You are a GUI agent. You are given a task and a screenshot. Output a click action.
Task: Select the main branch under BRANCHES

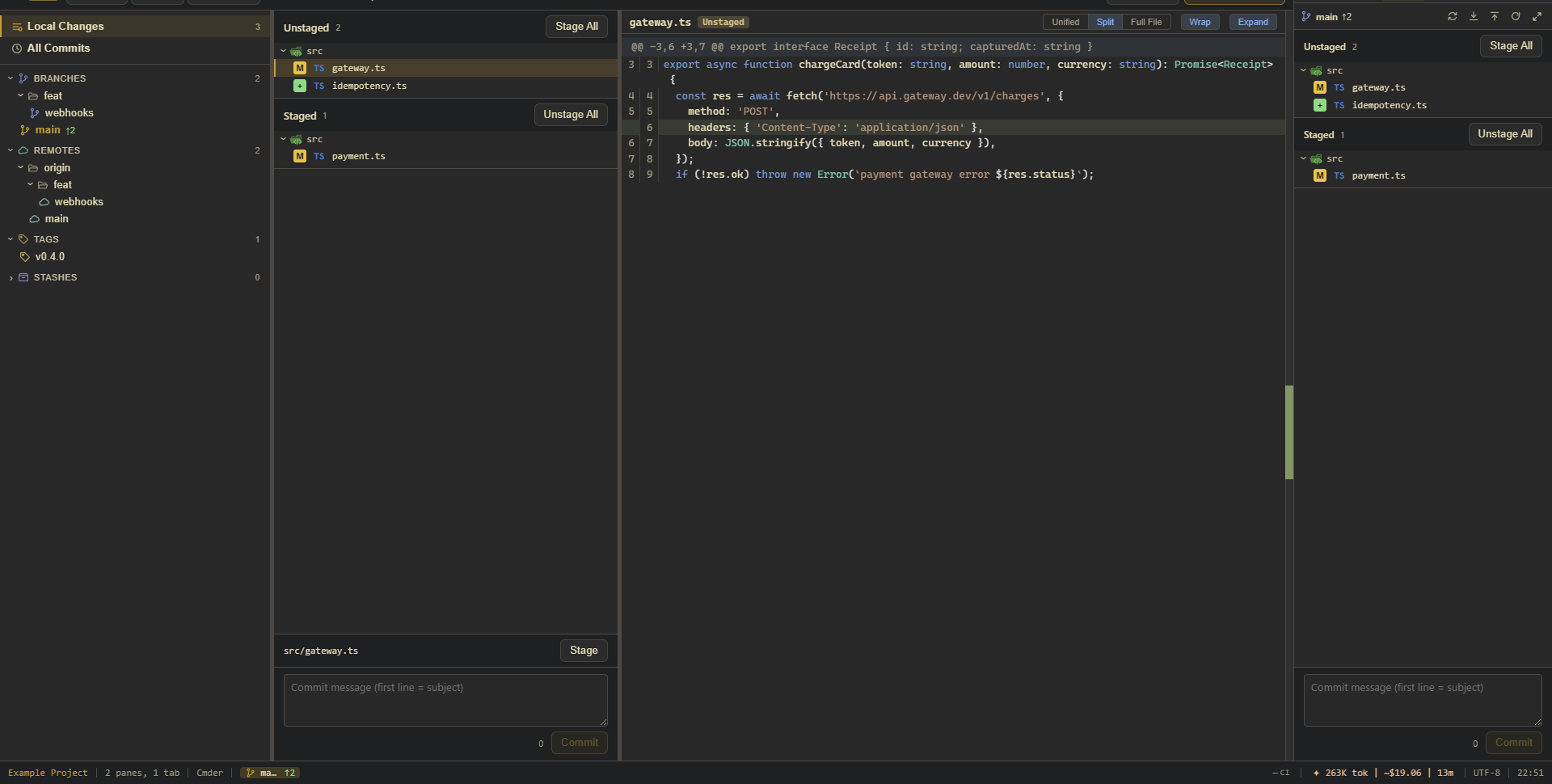click(135, 130)
